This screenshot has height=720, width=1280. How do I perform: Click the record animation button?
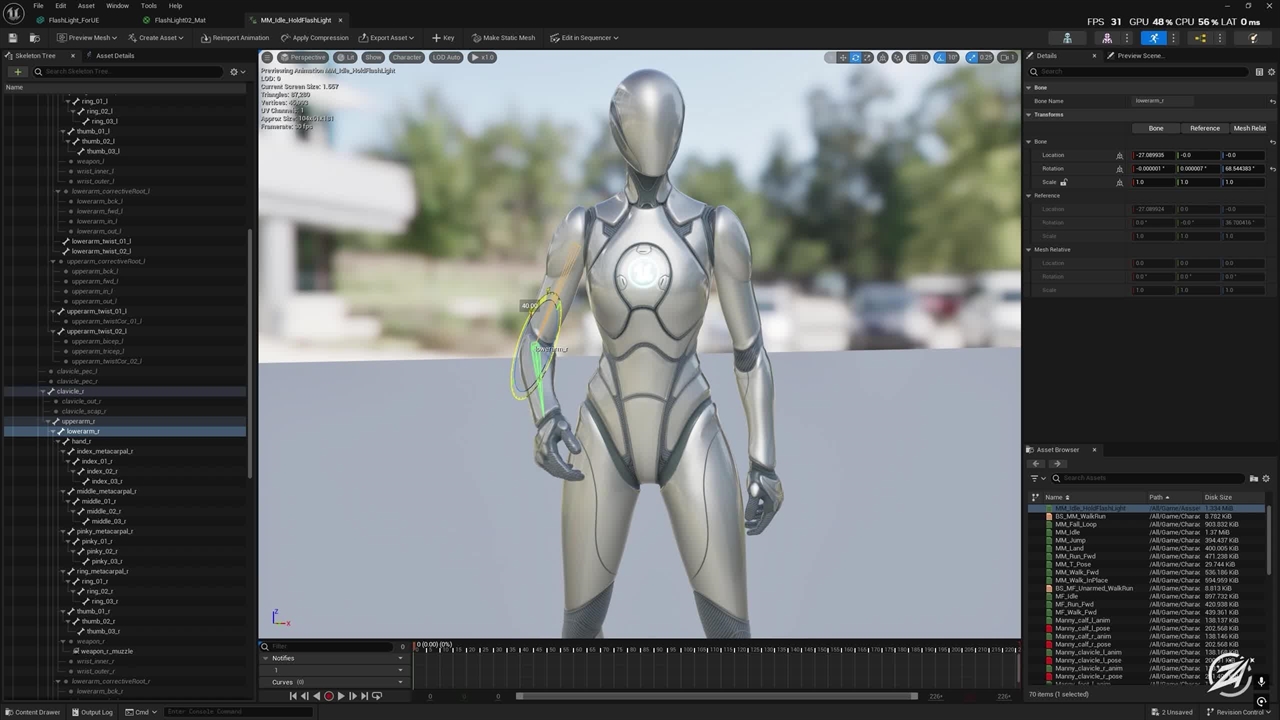coord(328,696)
